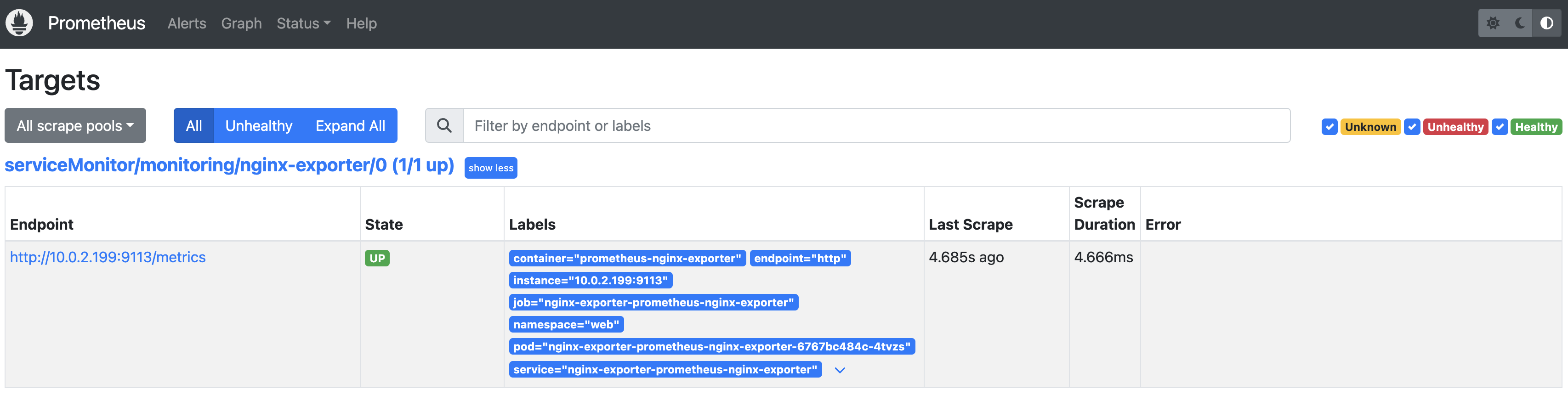Viewport: 1568px width, 395px height.
Task: Switch to light theme sun icon
Action: pyautogui.click(x=1493, y=23)
